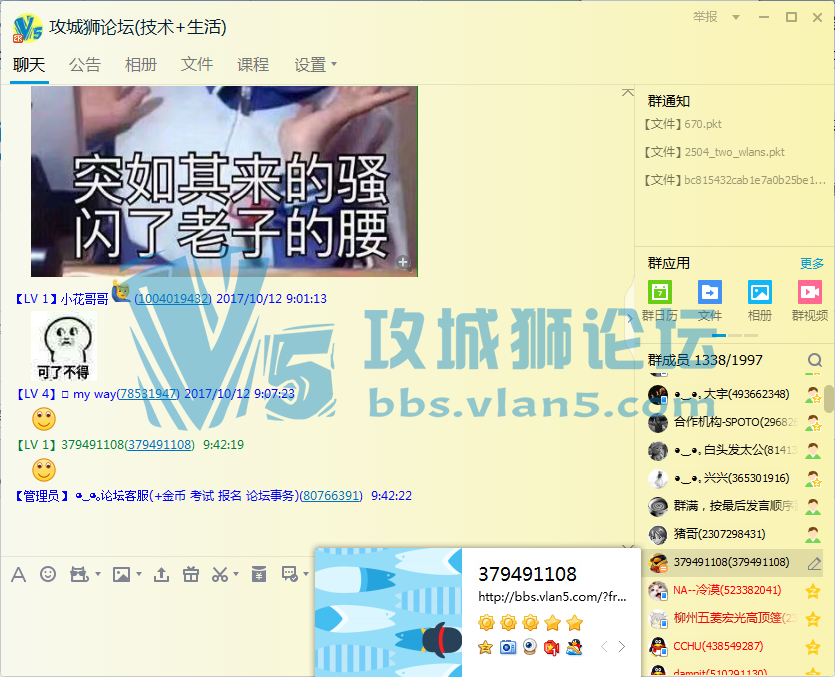The width and height of the screenshot is (835, 677).
Task: Click the 可了不得 sticker image
Action: click(x=64, y=346)
